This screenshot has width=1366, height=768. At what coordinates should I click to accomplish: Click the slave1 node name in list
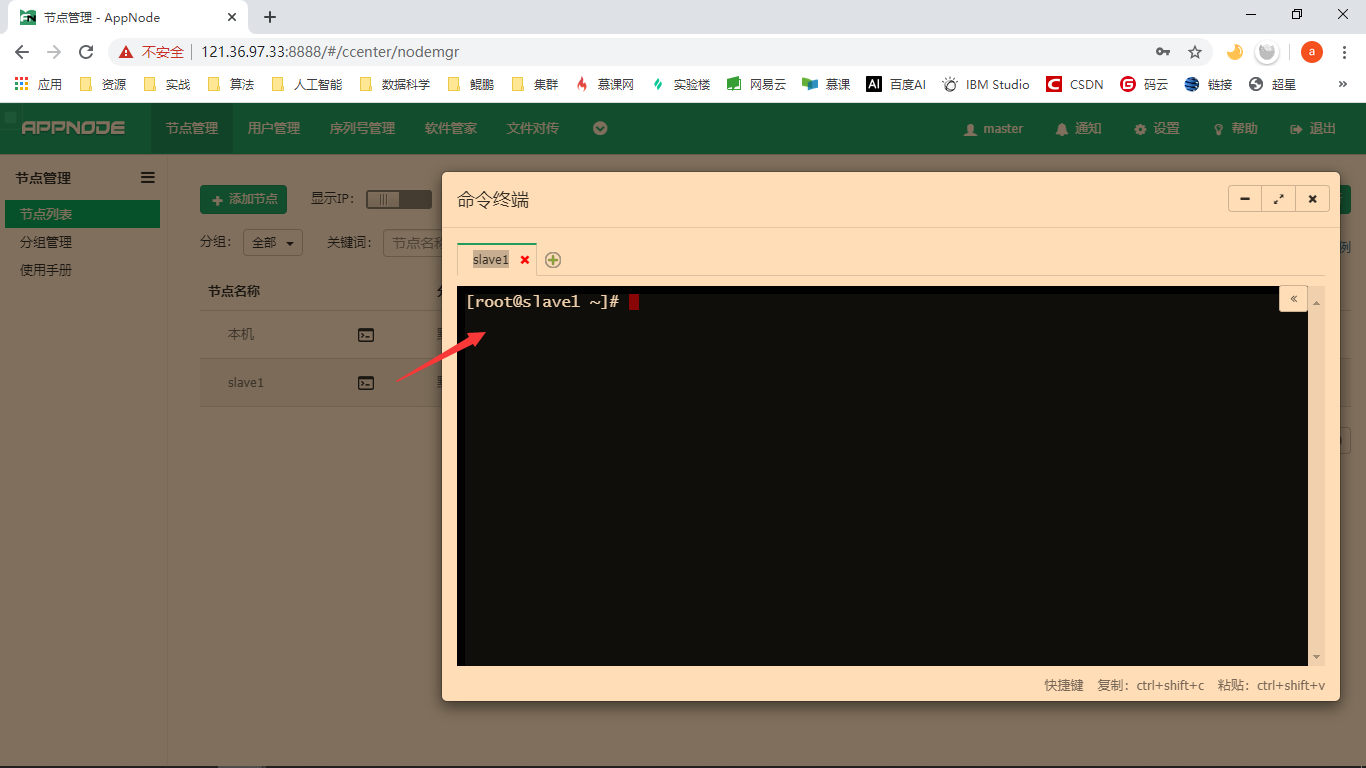pos(245,383)
